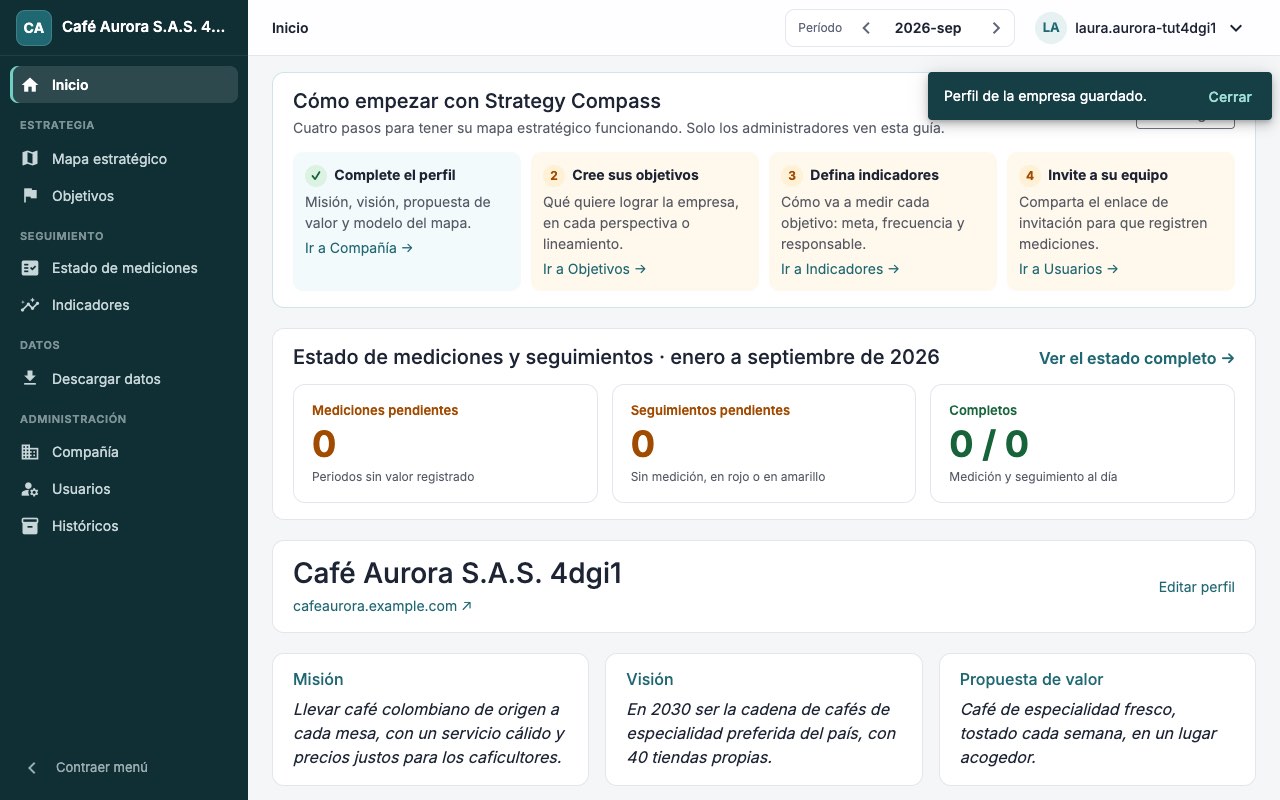The image size is (1280, 800).
Task: Select Estado de mediciones in the sidebar
Action: pos(124,268)
